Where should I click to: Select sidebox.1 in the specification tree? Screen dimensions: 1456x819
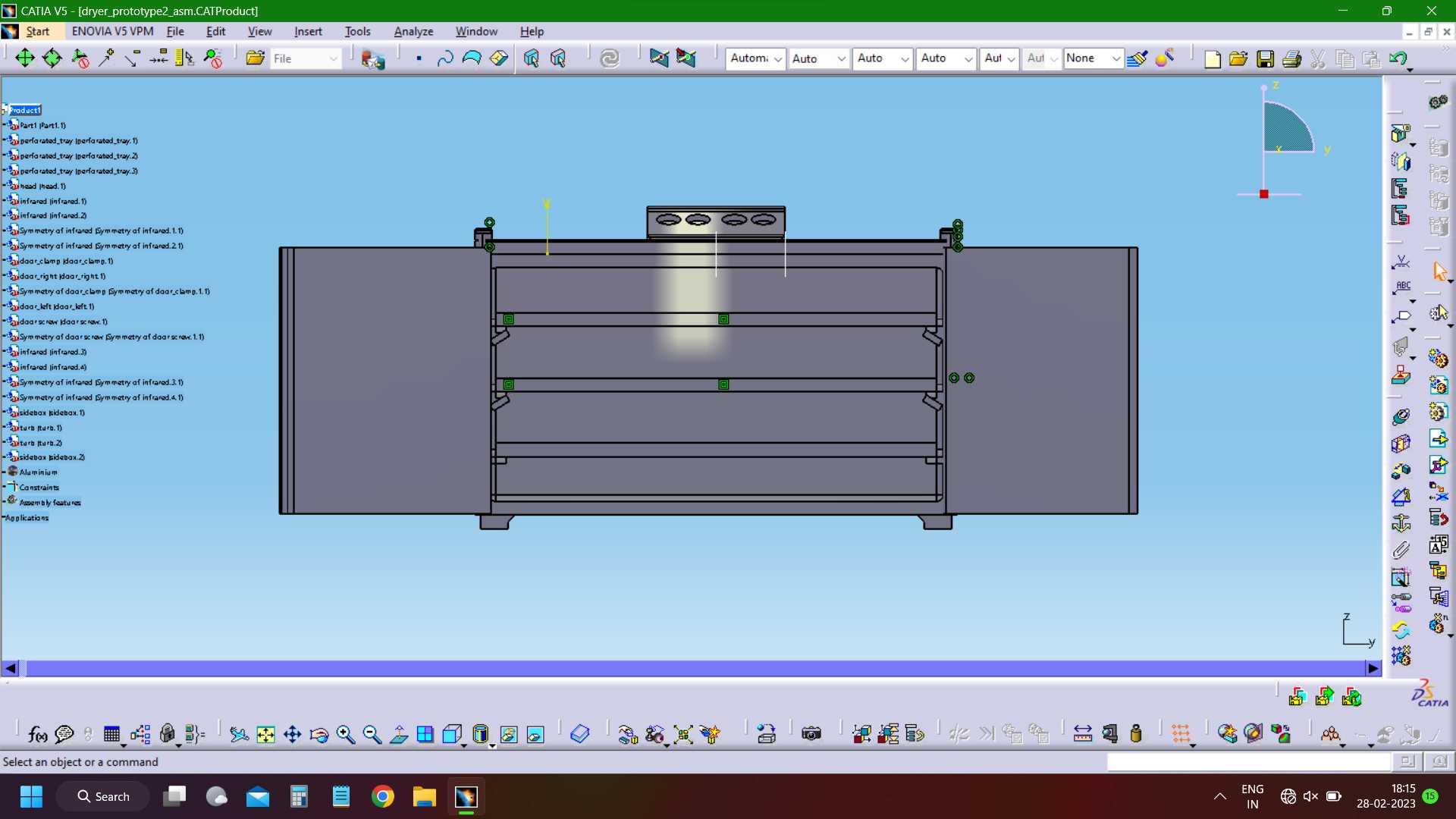pyautogui.click(x=52, y=413)
